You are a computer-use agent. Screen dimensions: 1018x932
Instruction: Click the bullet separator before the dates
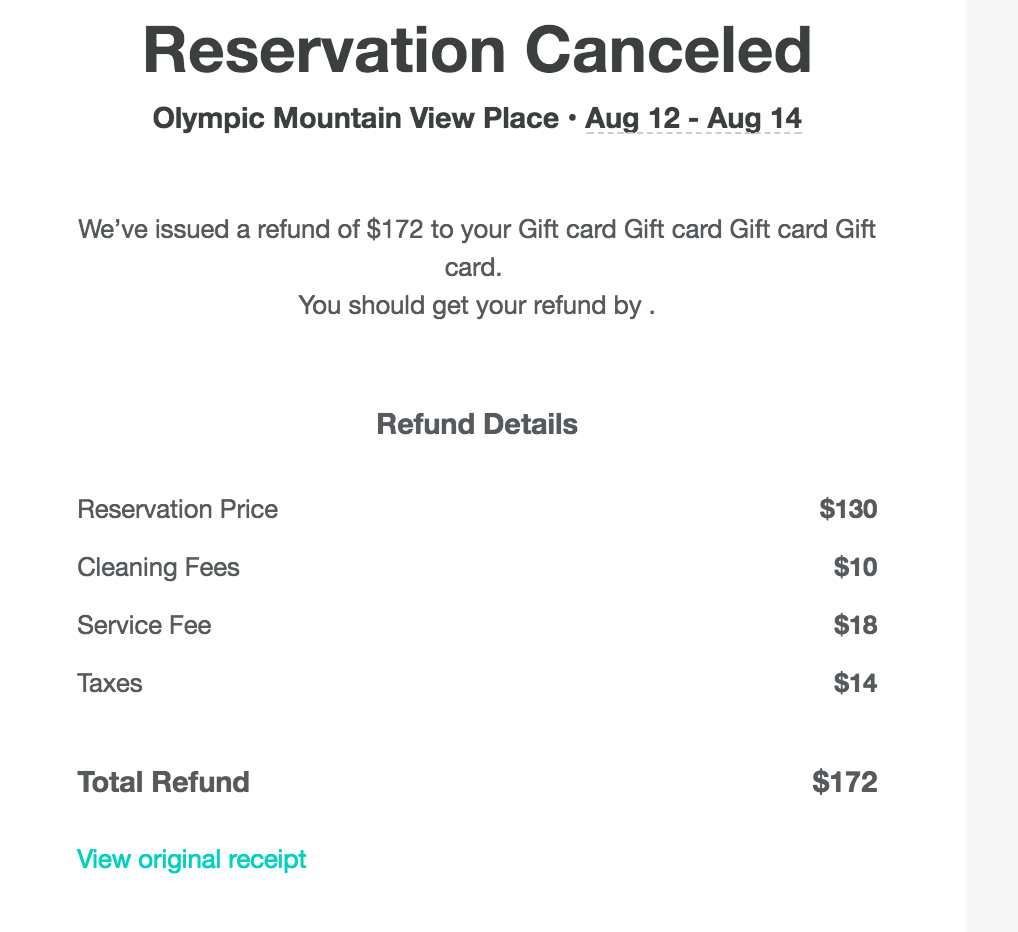(572, 119)
